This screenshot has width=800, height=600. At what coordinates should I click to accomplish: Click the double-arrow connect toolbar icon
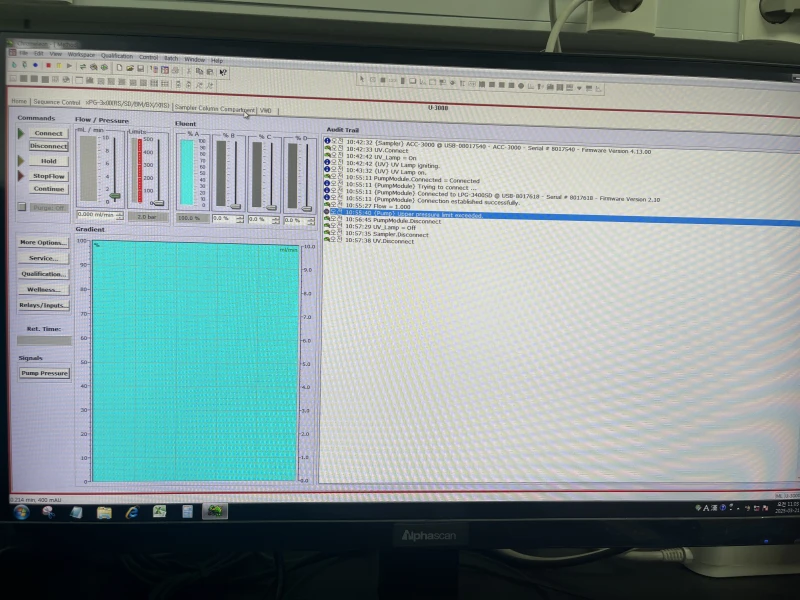click(x=83, y=66)
